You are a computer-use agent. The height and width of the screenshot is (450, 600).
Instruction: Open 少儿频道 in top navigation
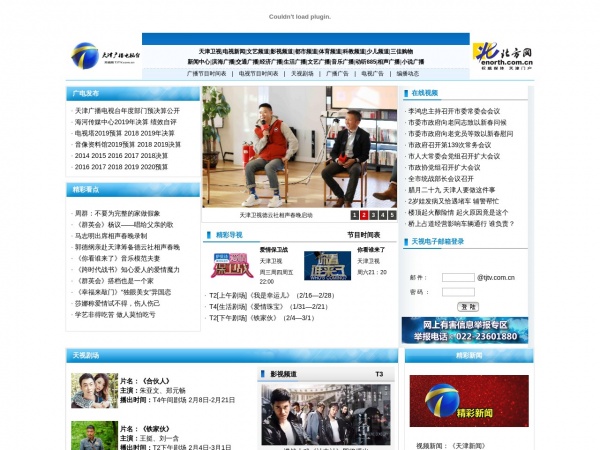coord(378,51)
